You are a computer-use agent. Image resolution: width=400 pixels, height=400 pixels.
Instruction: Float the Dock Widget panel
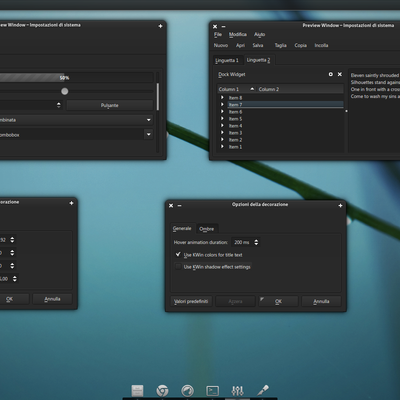coord(331,74)
